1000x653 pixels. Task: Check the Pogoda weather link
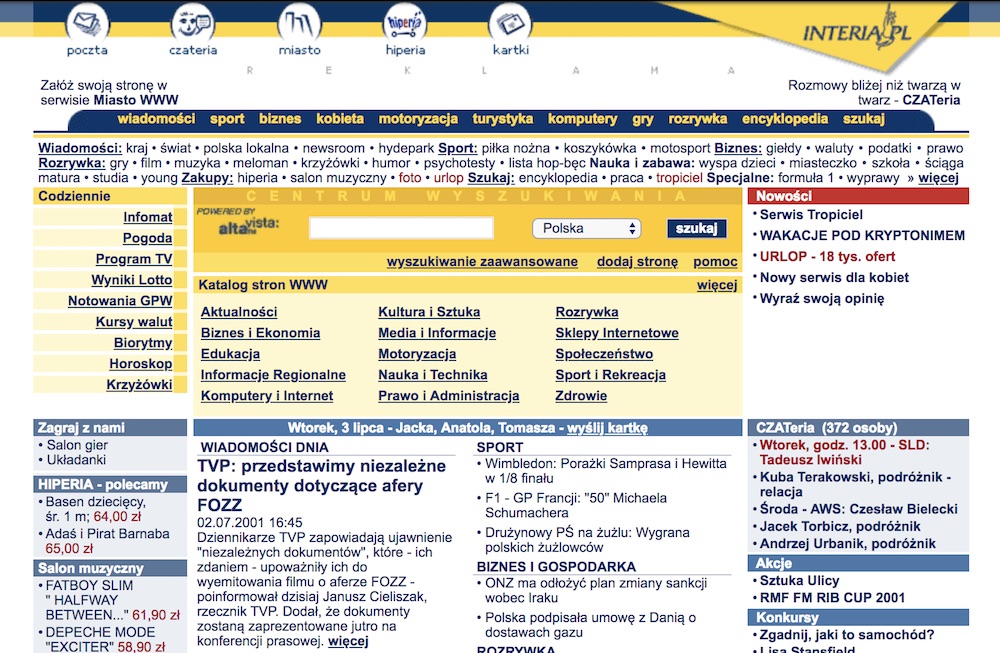click(147, 238)
